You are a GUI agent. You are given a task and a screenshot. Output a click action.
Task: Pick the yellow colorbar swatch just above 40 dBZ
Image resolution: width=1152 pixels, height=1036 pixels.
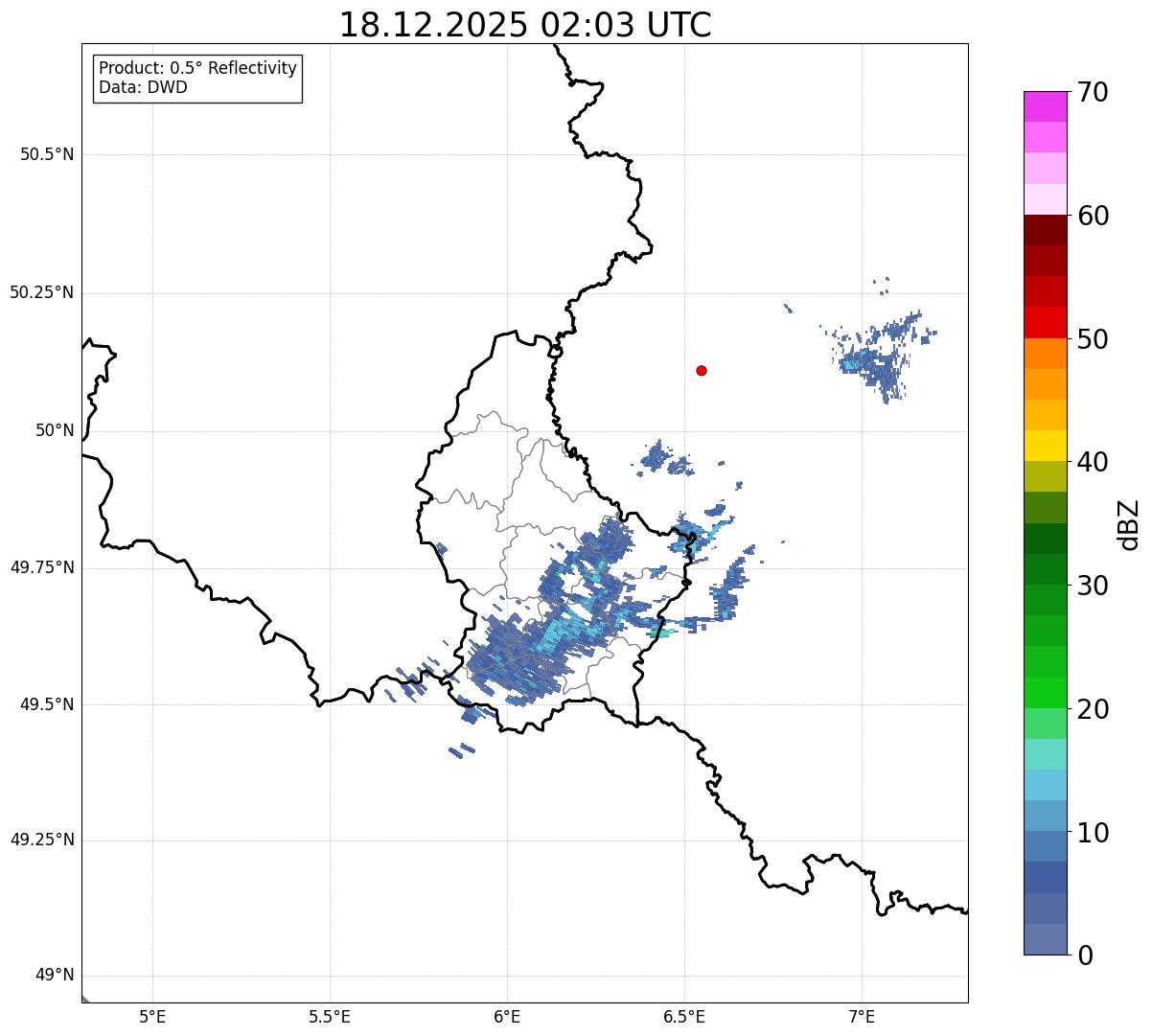point(1045,446)
